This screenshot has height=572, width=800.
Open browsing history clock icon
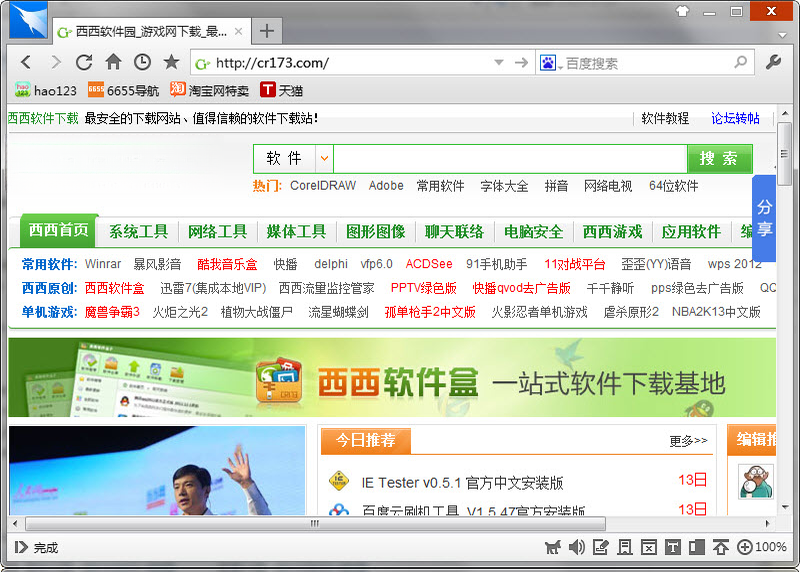(142, 62)
